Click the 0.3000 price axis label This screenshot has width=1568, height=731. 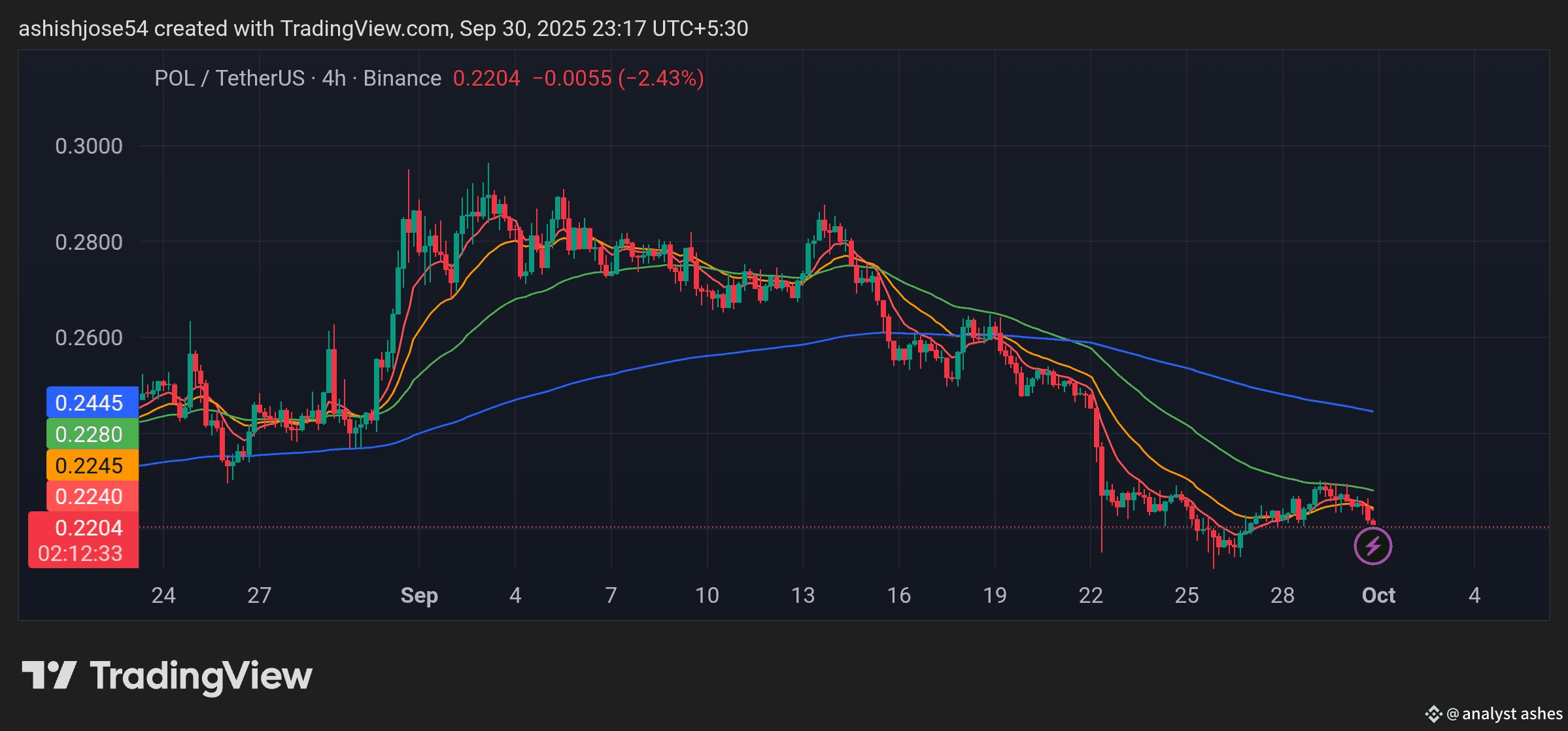(x=89, y=146)
